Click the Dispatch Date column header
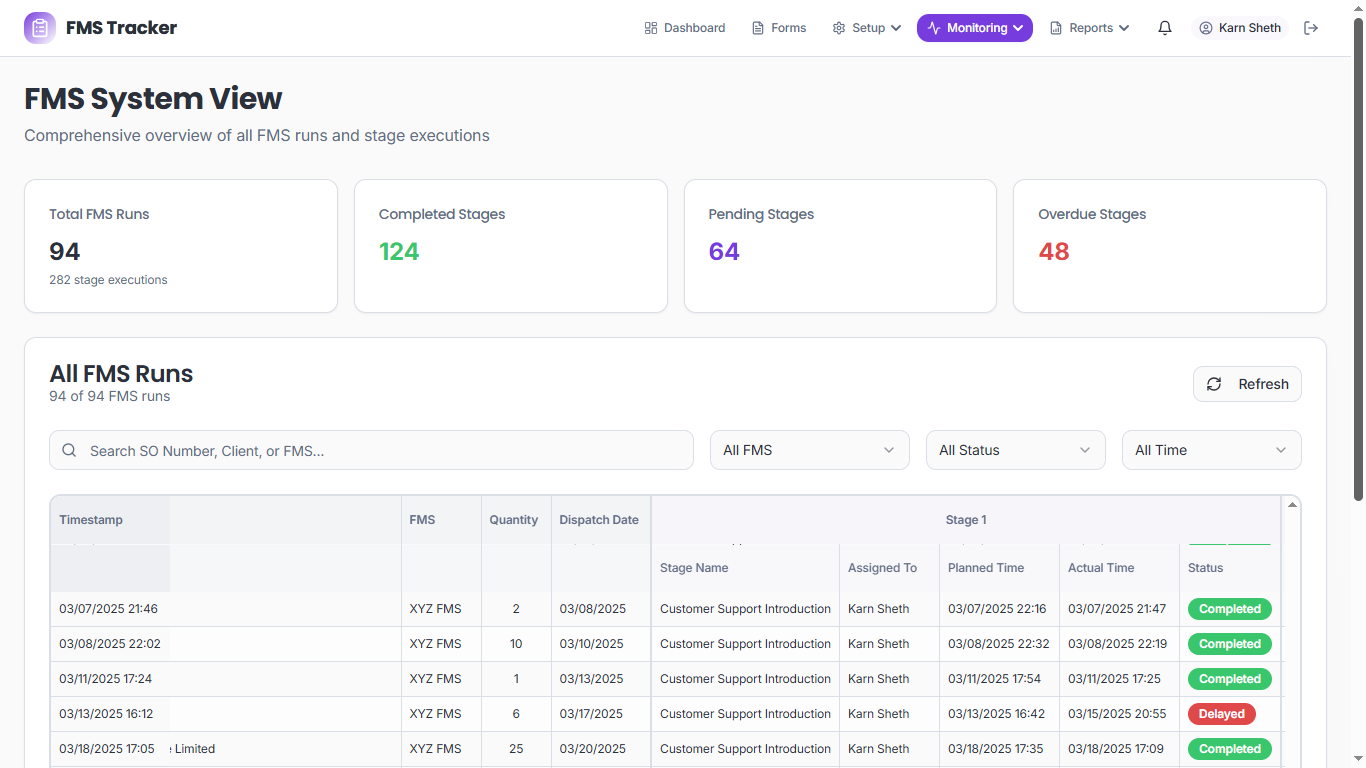1366x768 pixels. click(x=599, y=520)
